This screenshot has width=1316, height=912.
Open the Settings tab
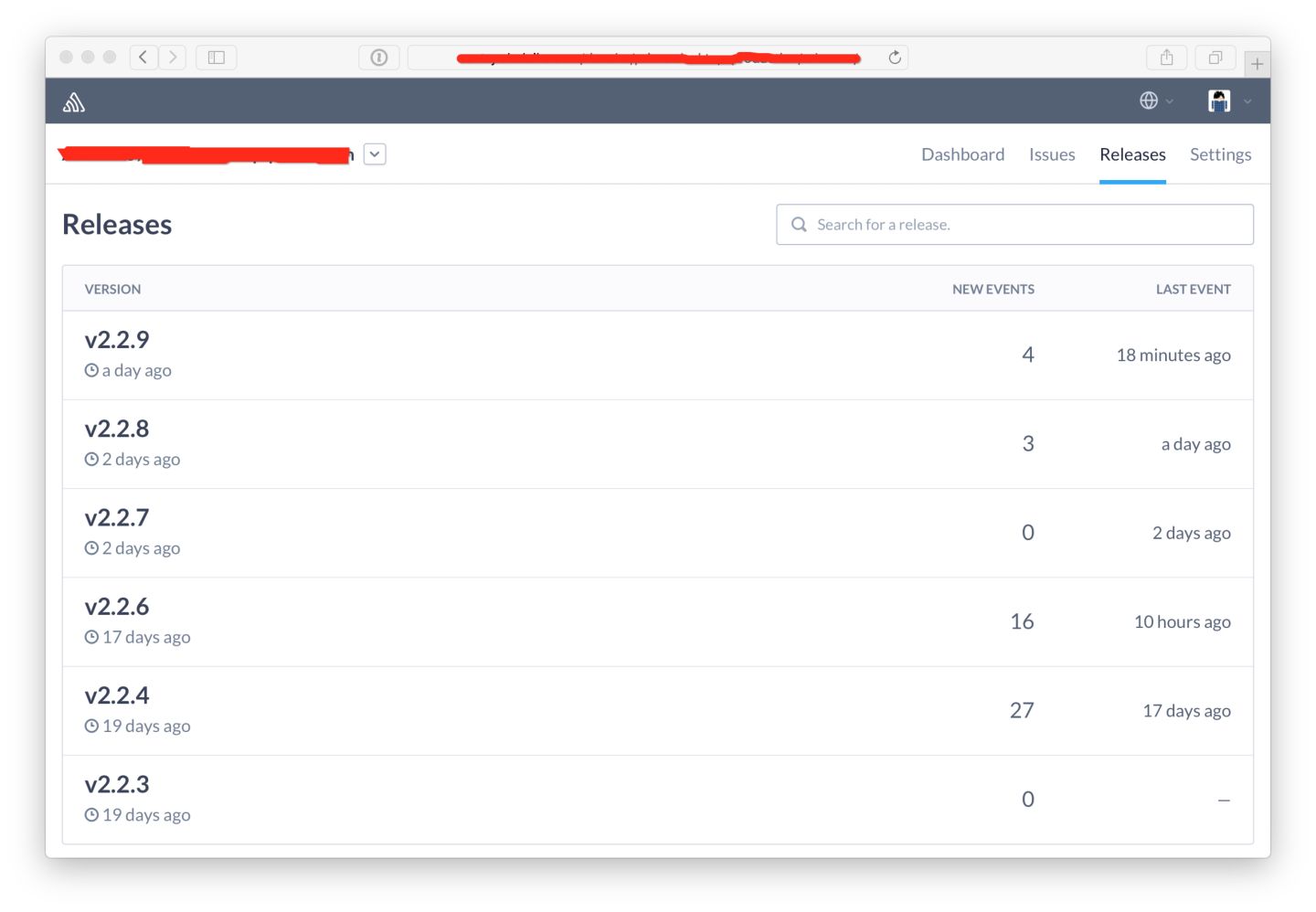(x=1220, y=155)
